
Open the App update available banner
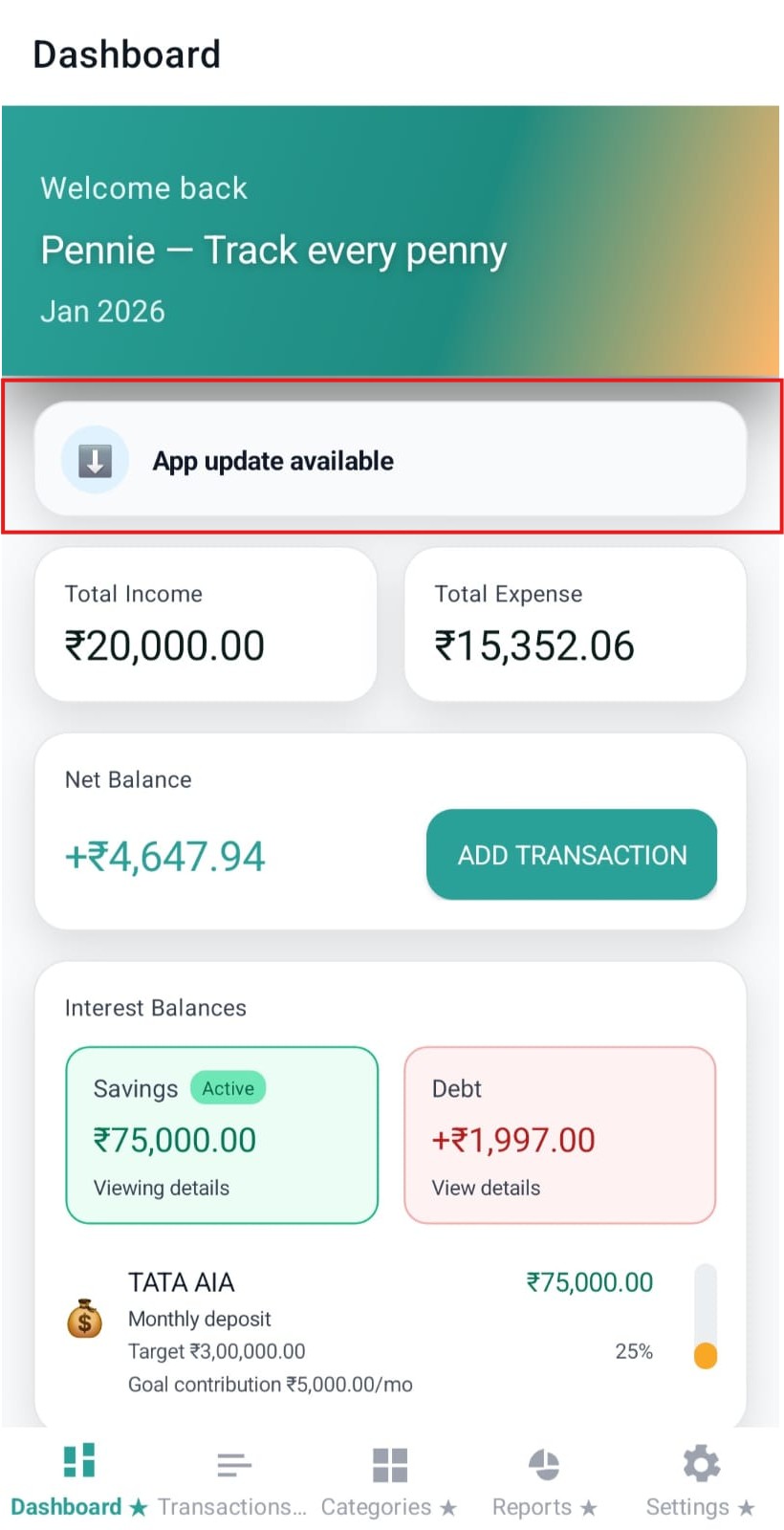pos(392,460)
